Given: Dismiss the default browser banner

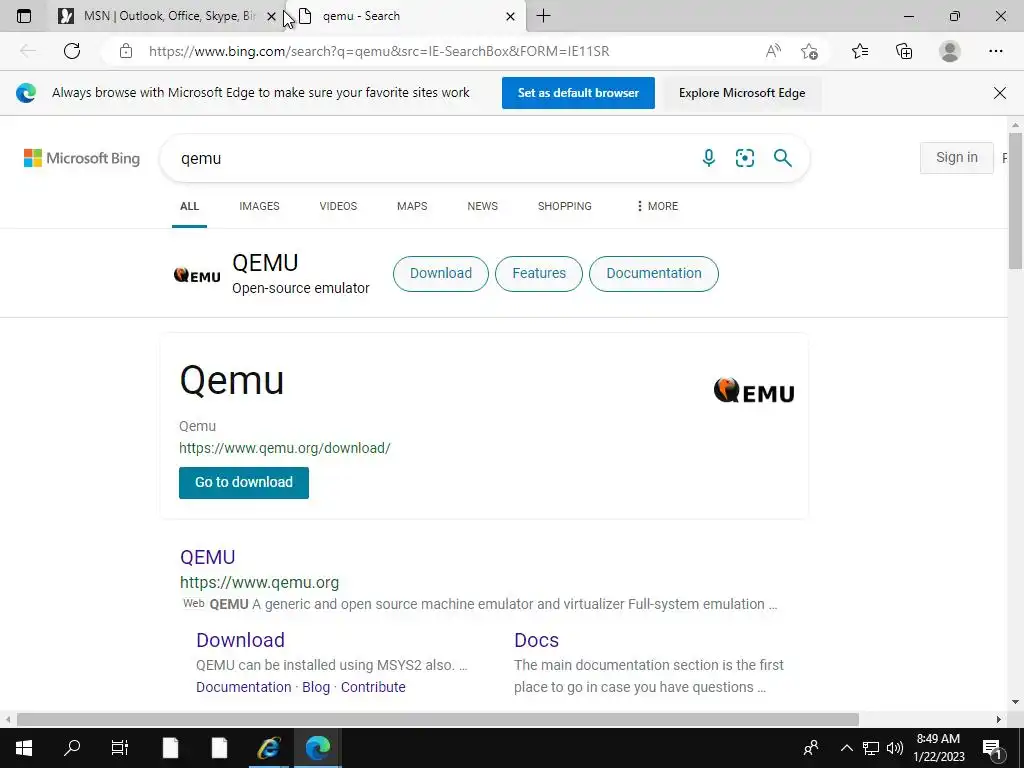Looking at the screenshot, I should 1000,93.
